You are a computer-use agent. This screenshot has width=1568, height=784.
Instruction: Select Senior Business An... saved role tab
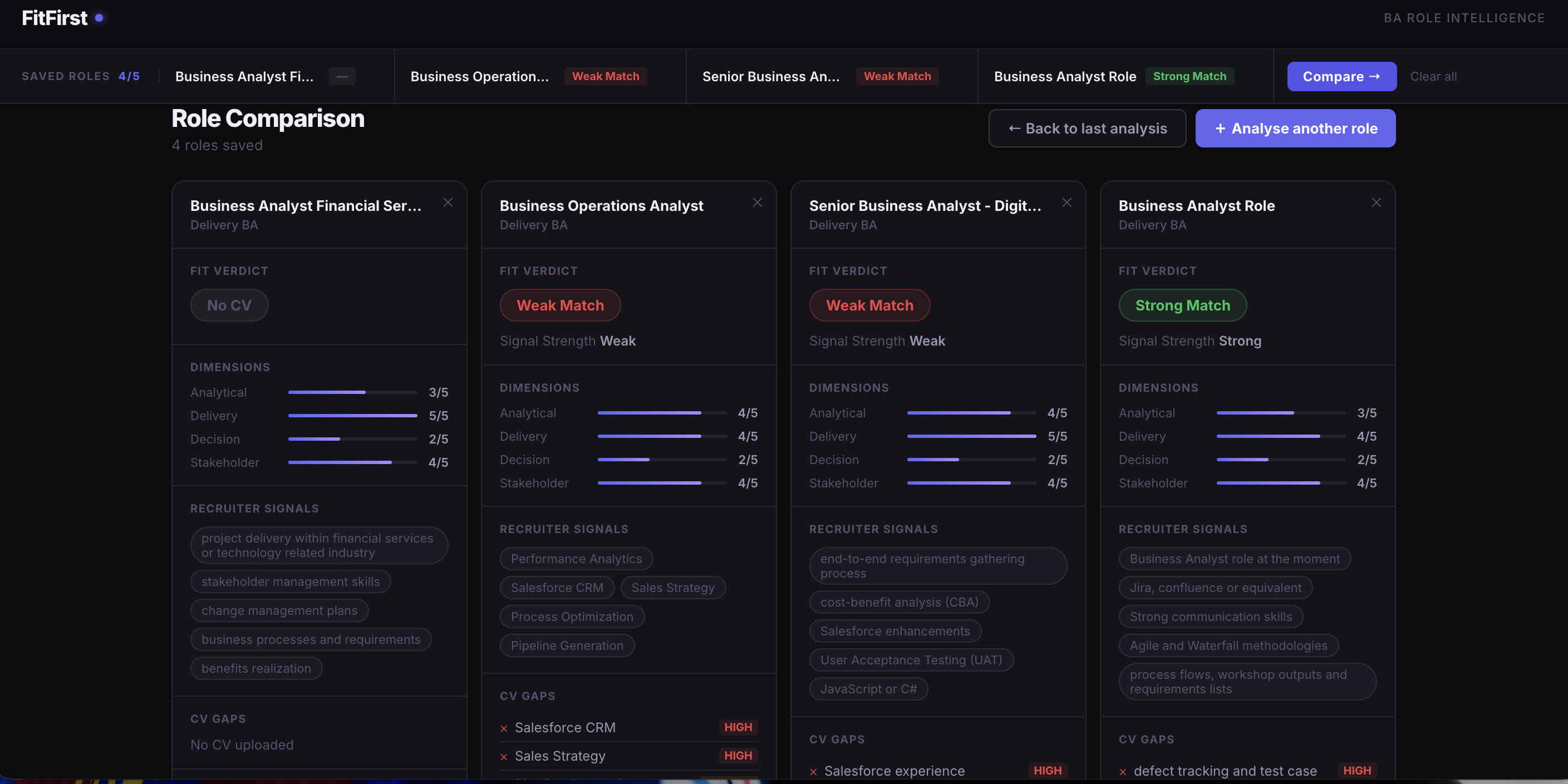coord(770,77)
